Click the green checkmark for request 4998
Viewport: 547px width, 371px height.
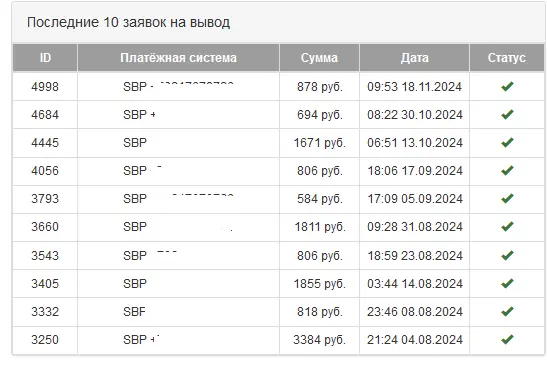507,86
